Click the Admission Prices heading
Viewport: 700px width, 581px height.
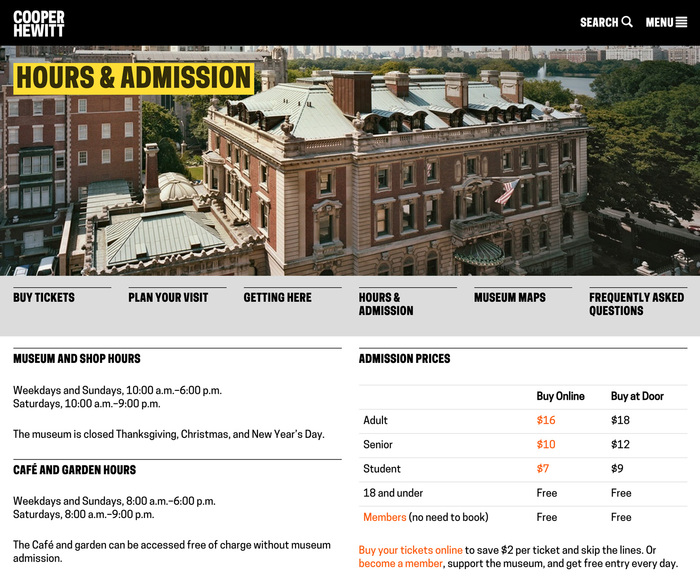click(x=404, y=359)
